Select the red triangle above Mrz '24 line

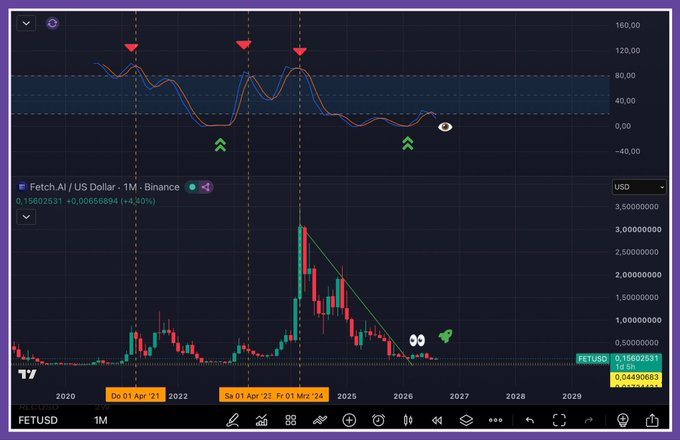pos(300,52)
